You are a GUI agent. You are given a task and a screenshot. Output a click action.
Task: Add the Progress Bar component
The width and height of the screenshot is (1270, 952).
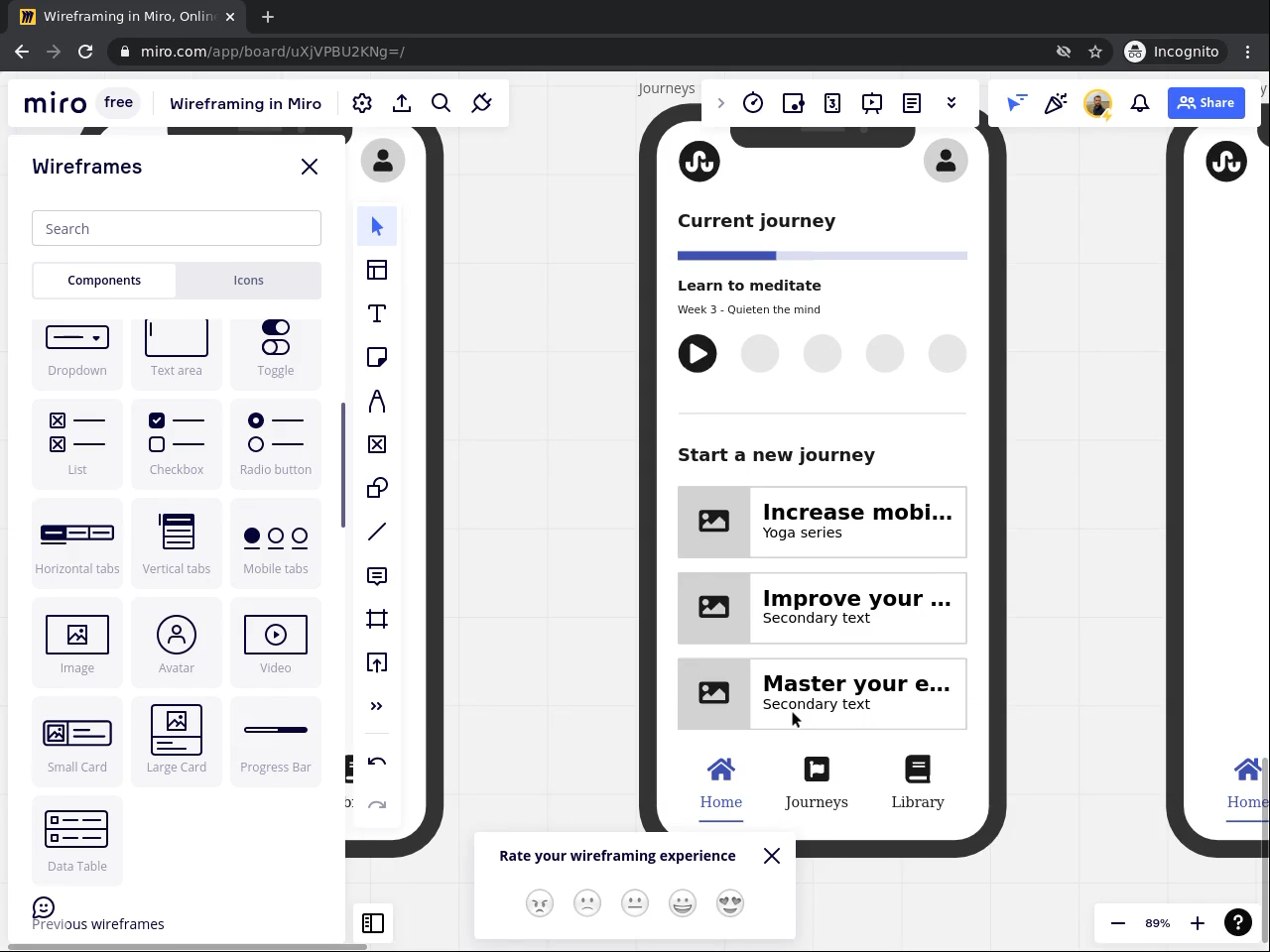click(x=276, y=741)
